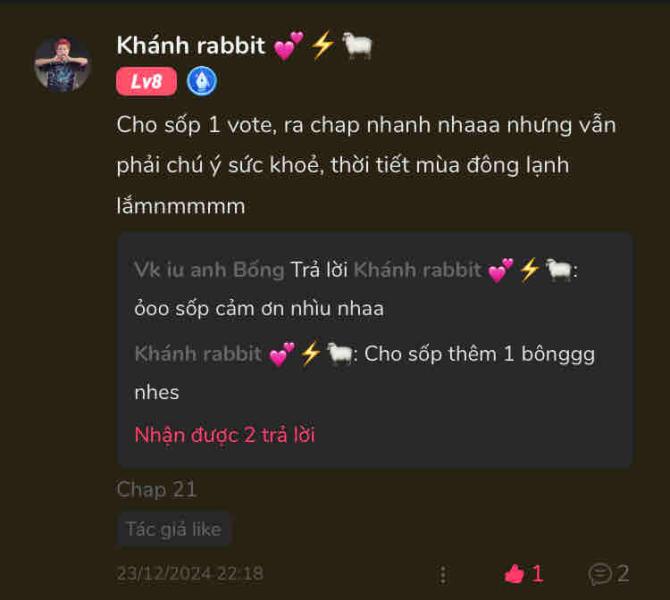The image size is (670, 600).
Task: Tap the pink hearts emoji in header username
Action: point(288,45)
